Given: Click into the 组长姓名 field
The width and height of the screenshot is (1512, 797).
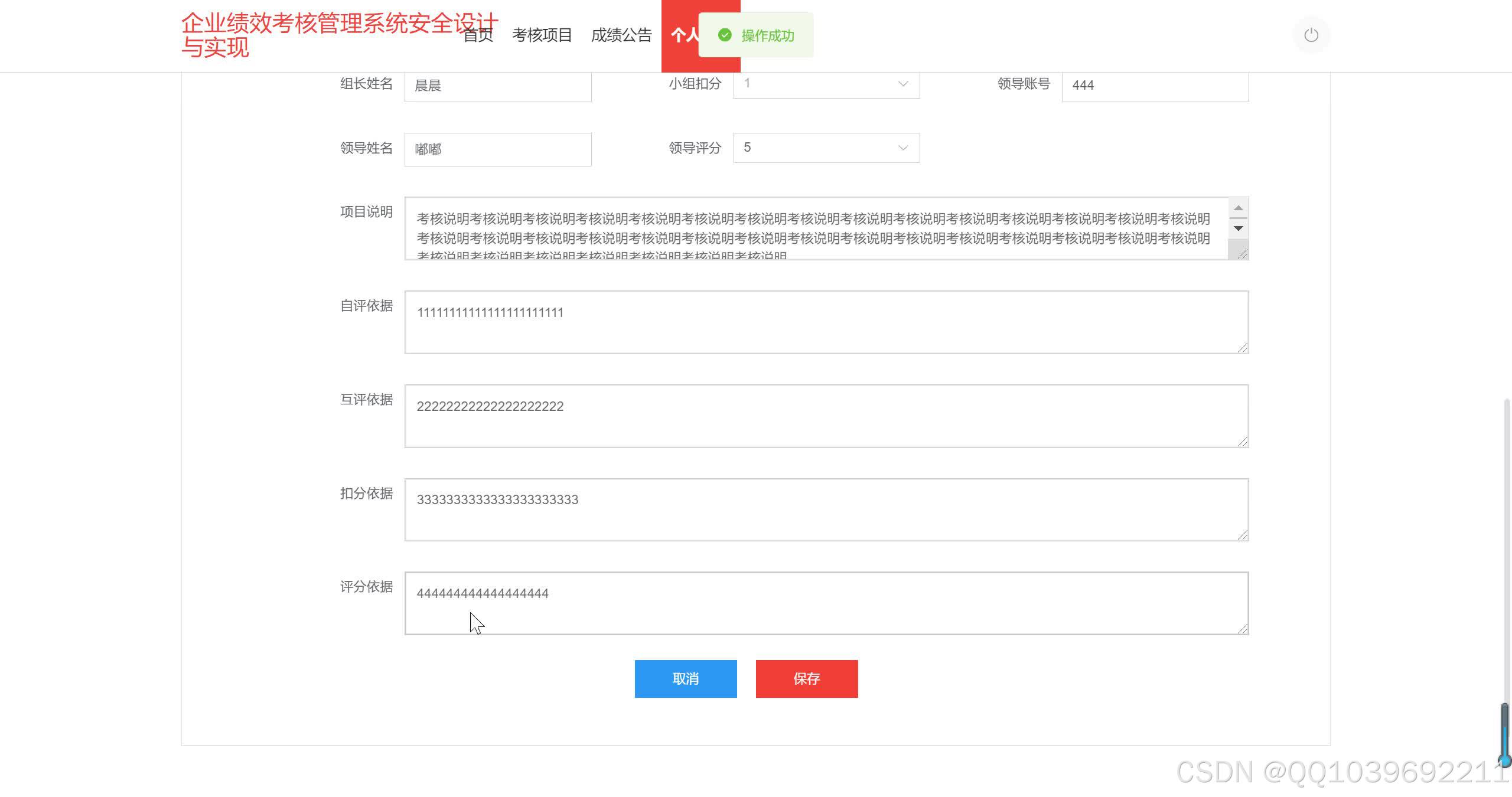Looking at the screenshot, I should click(497, 86).
